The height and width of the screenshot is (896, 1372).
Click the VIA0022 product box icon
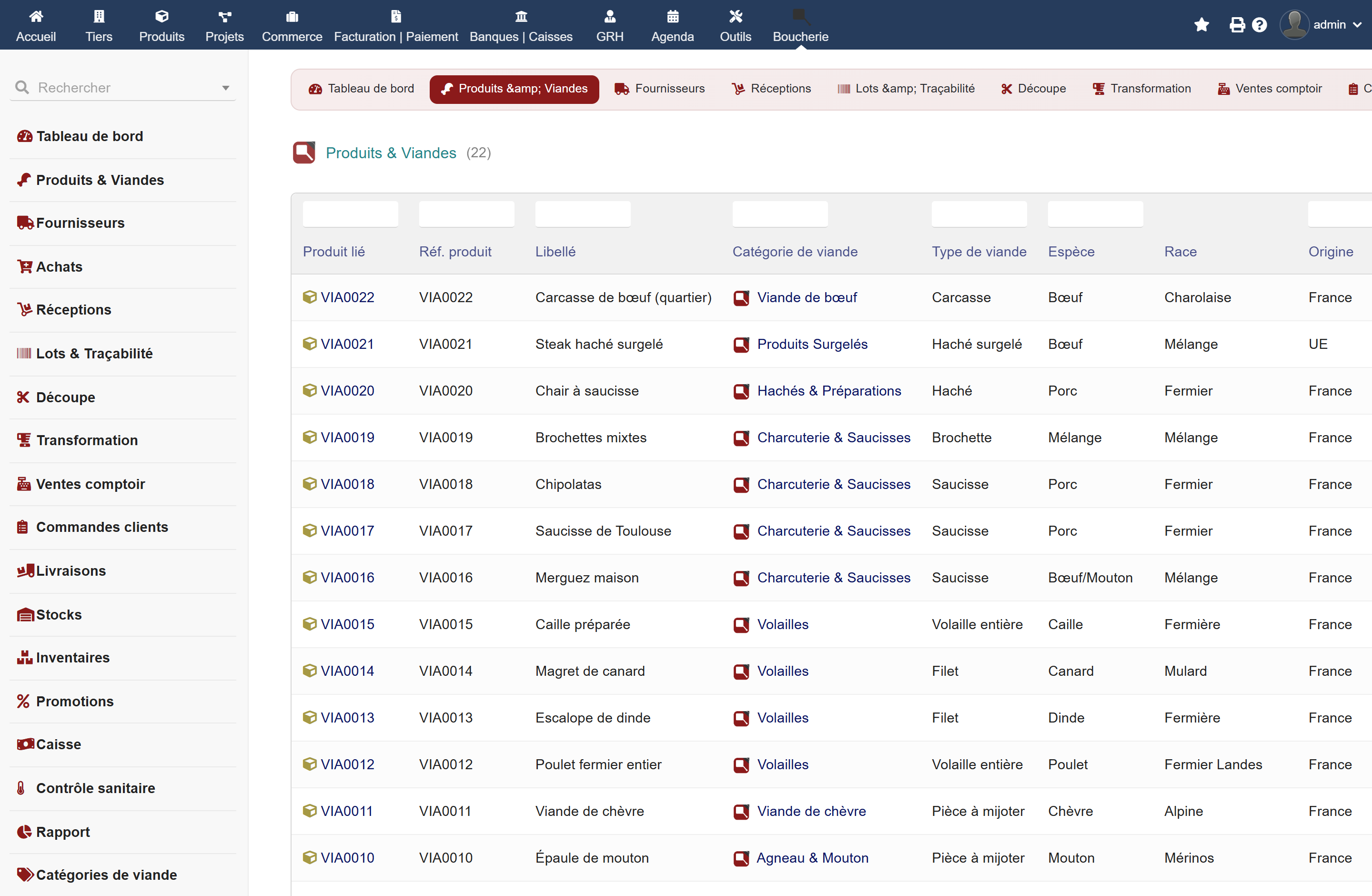(x=310, y=297)
